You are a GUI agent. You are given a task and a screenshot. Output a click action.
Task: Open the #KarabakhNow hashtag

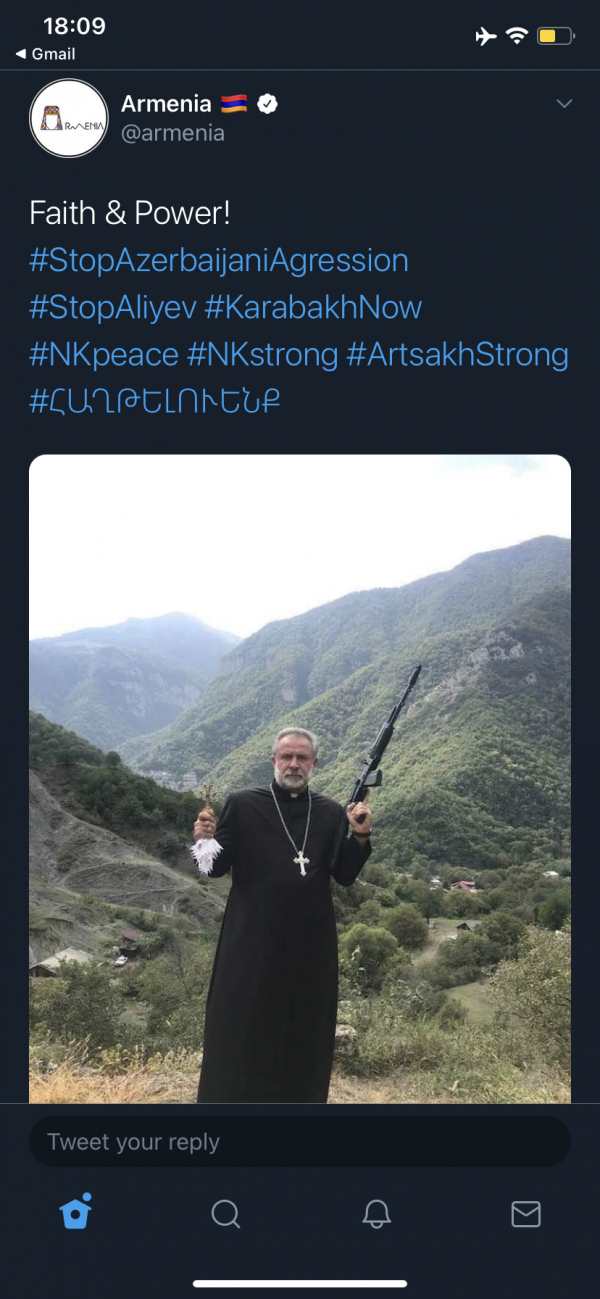click(313, 307)
